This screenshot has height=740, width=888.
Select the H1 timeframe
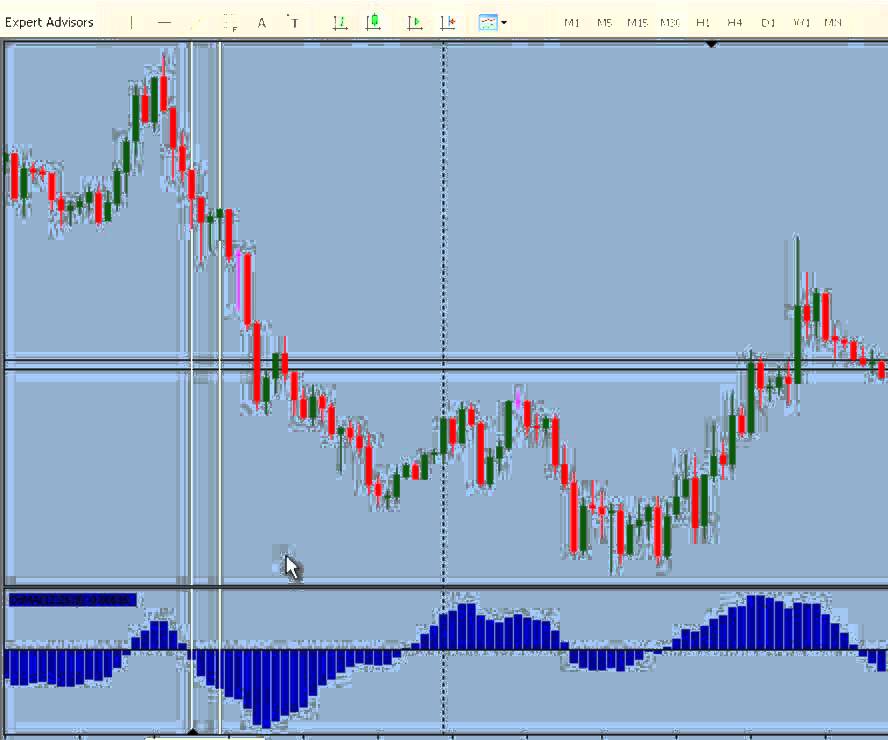point(703,22)
